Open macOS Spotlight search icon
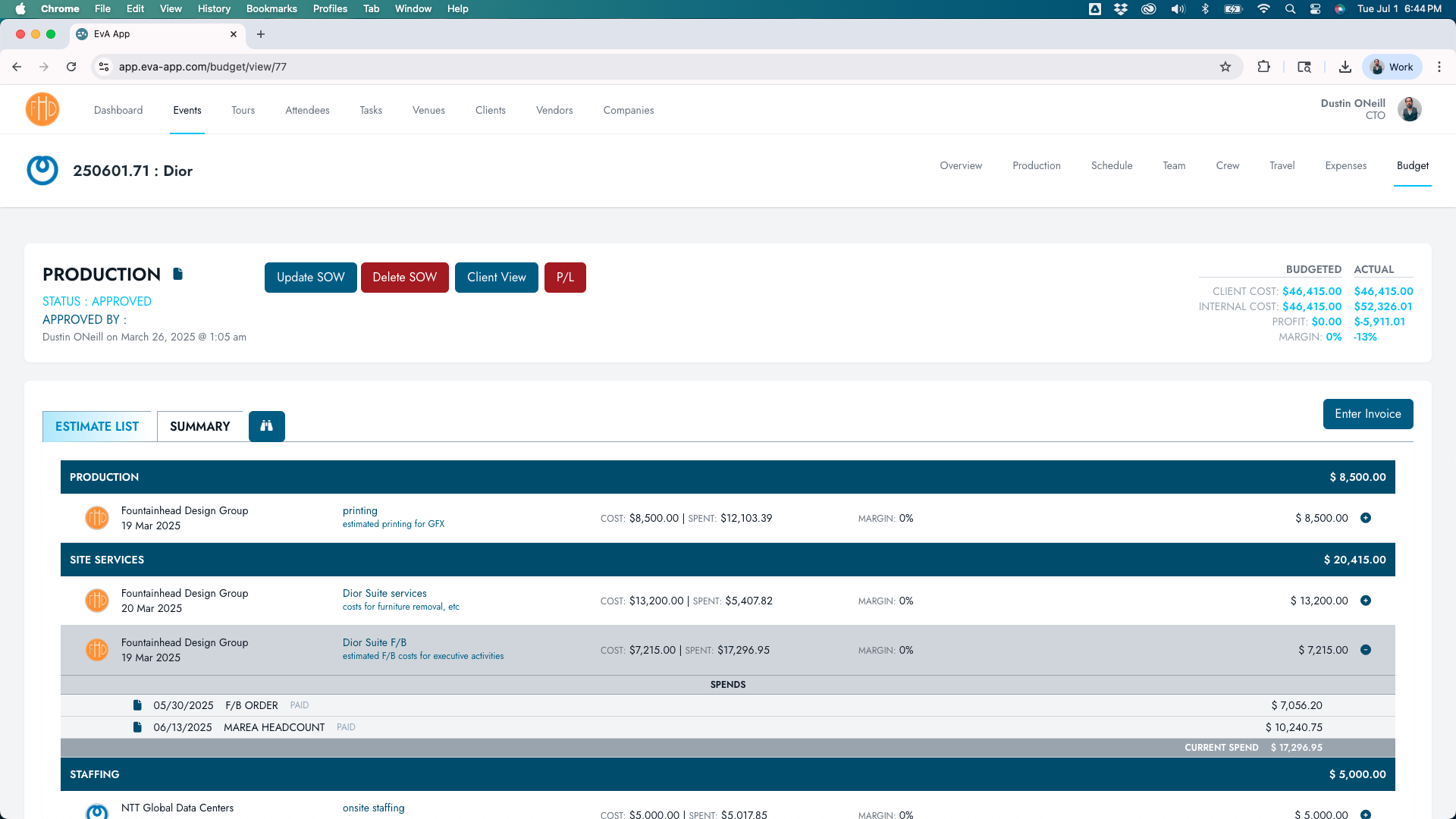Viewport: 1456px width, 819px height. click(1290, 9)
